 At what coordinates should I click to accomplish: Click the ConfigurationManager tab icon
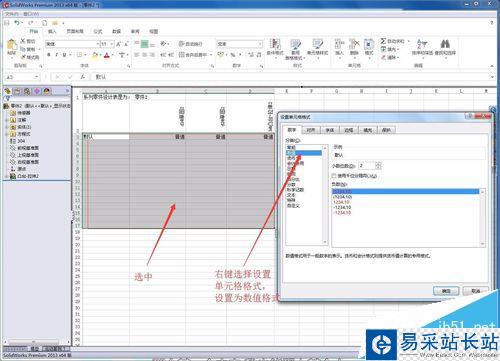pos(27,91)
